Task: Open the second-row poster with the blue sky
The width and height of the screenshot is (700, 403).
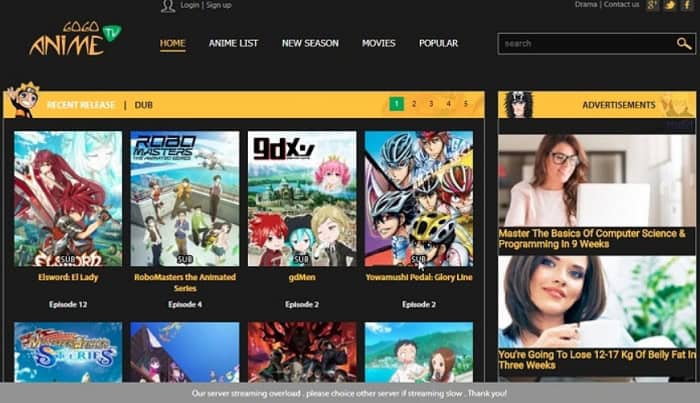Action: point(185,352)
